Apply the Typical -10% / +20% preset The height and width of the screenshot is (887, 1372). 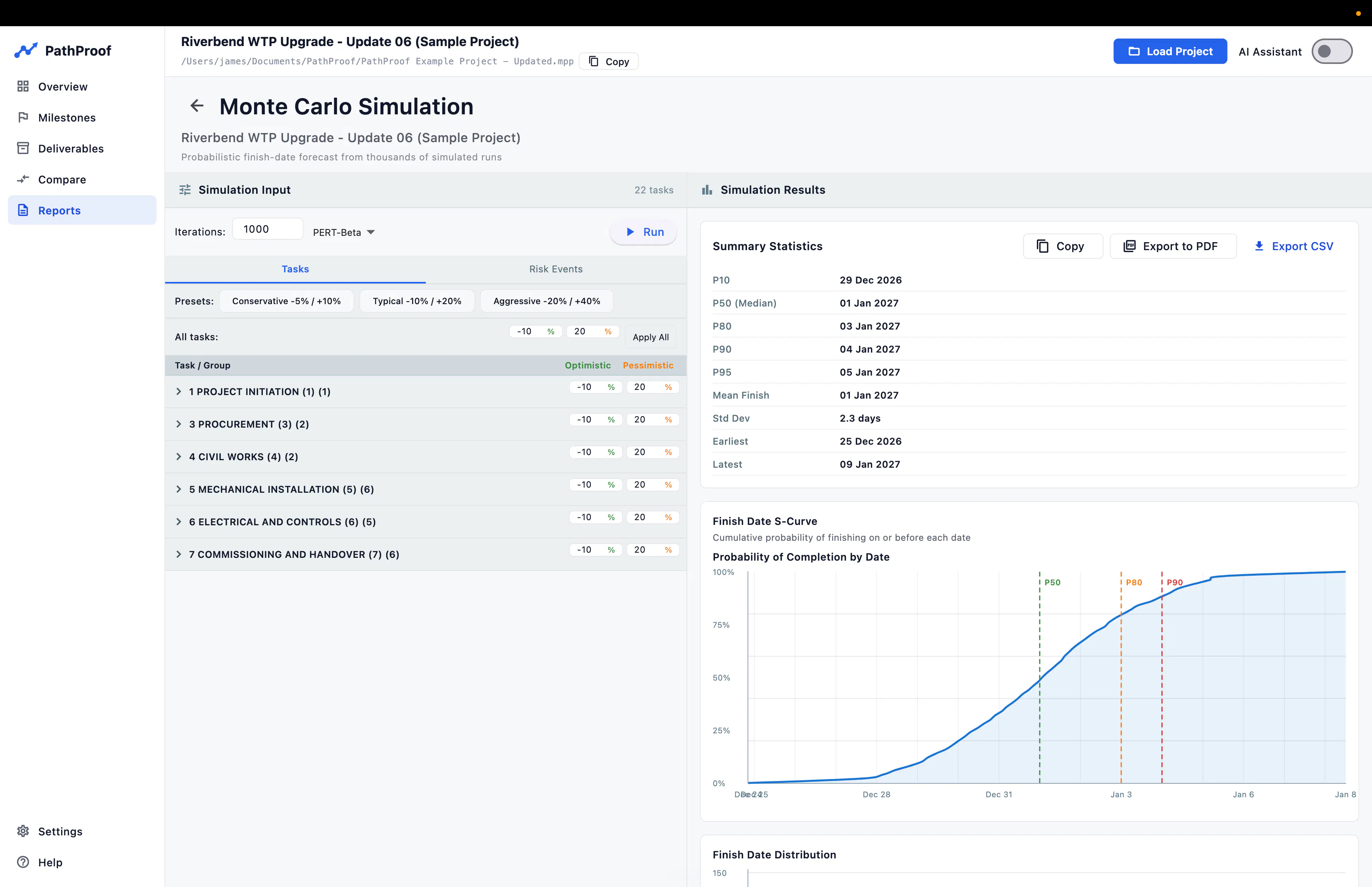417,301
